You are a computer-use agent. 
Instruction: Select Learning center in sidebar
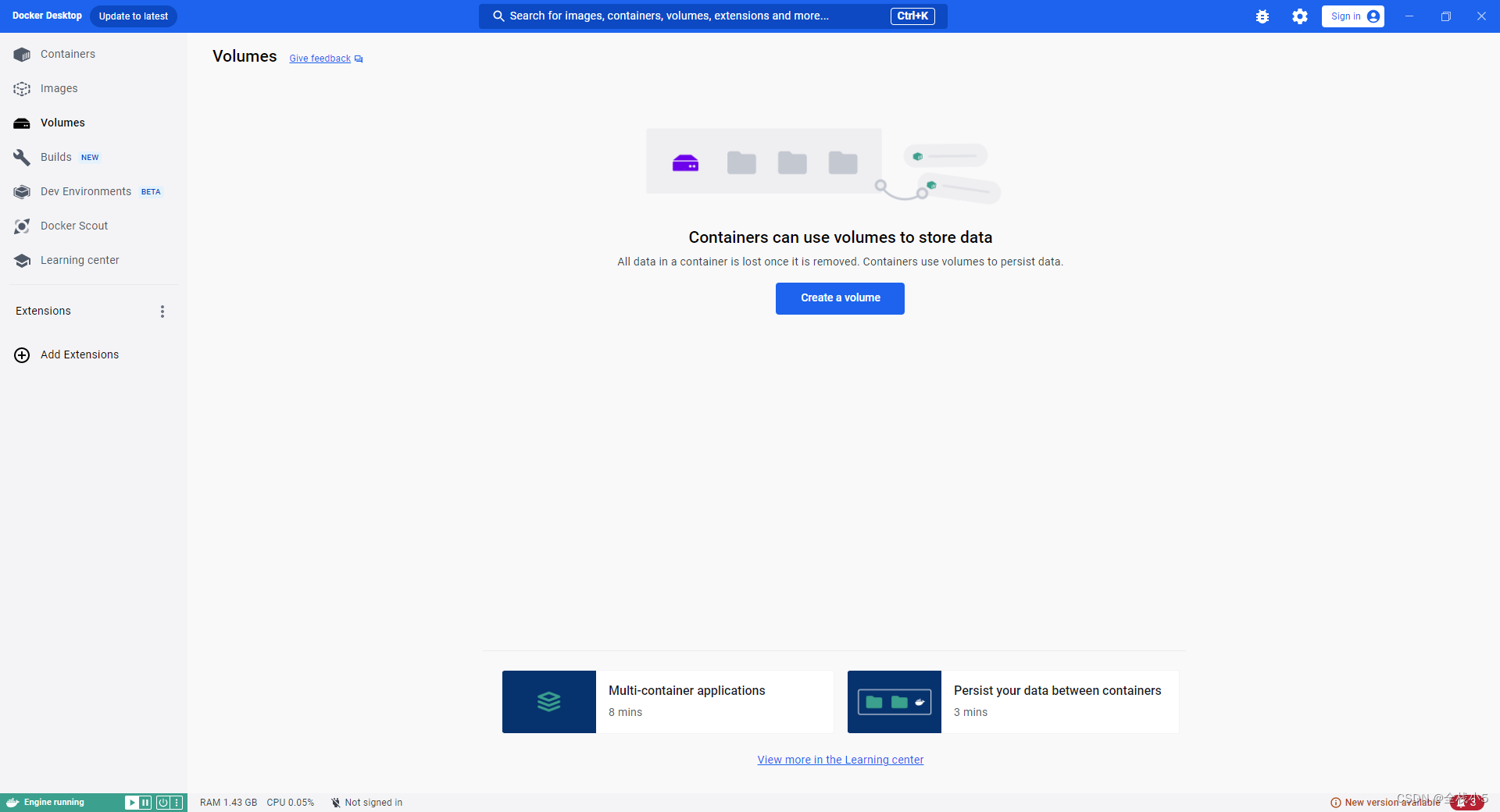click(80, 260)
